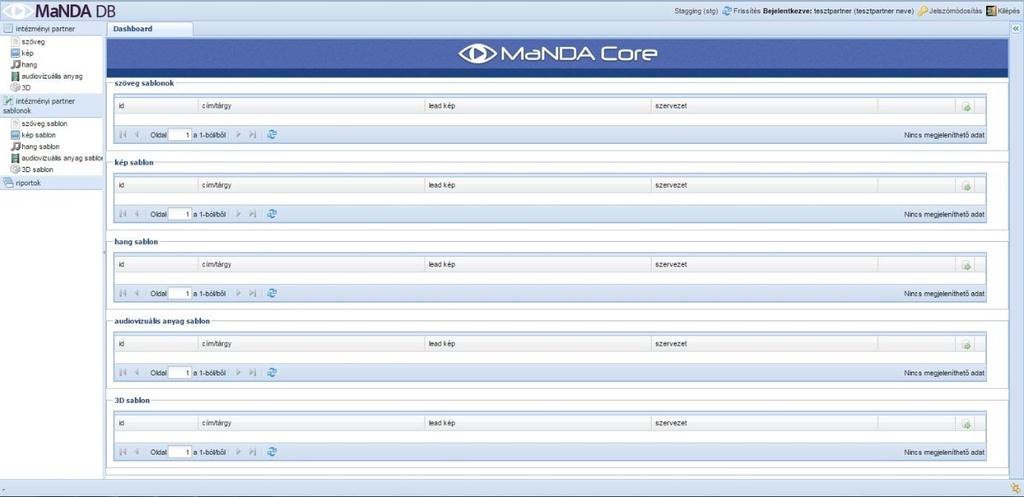
Task: Go to next page in audiovizuális anyag sablon
Action: click(x=238, y=372)
